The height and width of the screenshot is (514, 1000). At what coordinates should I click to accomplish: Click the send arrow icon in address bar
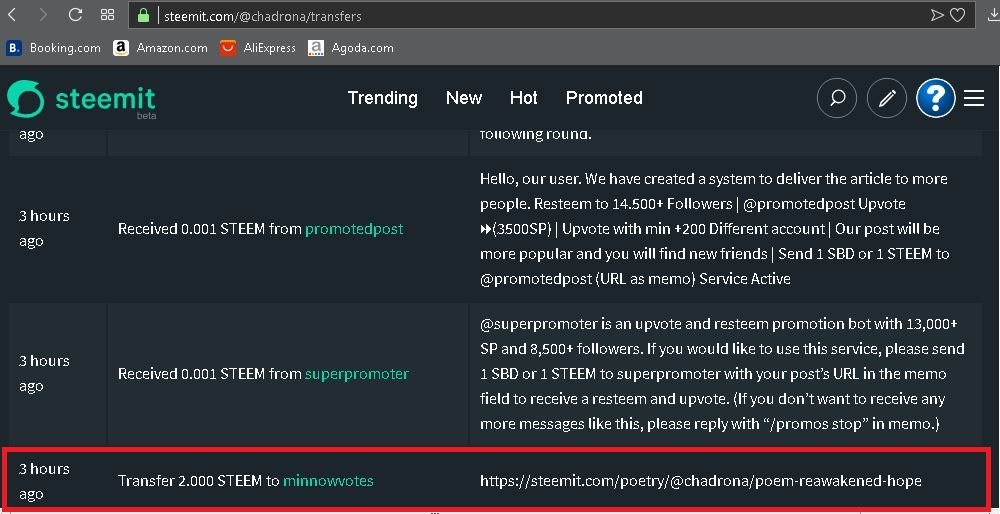pos(937,15)
